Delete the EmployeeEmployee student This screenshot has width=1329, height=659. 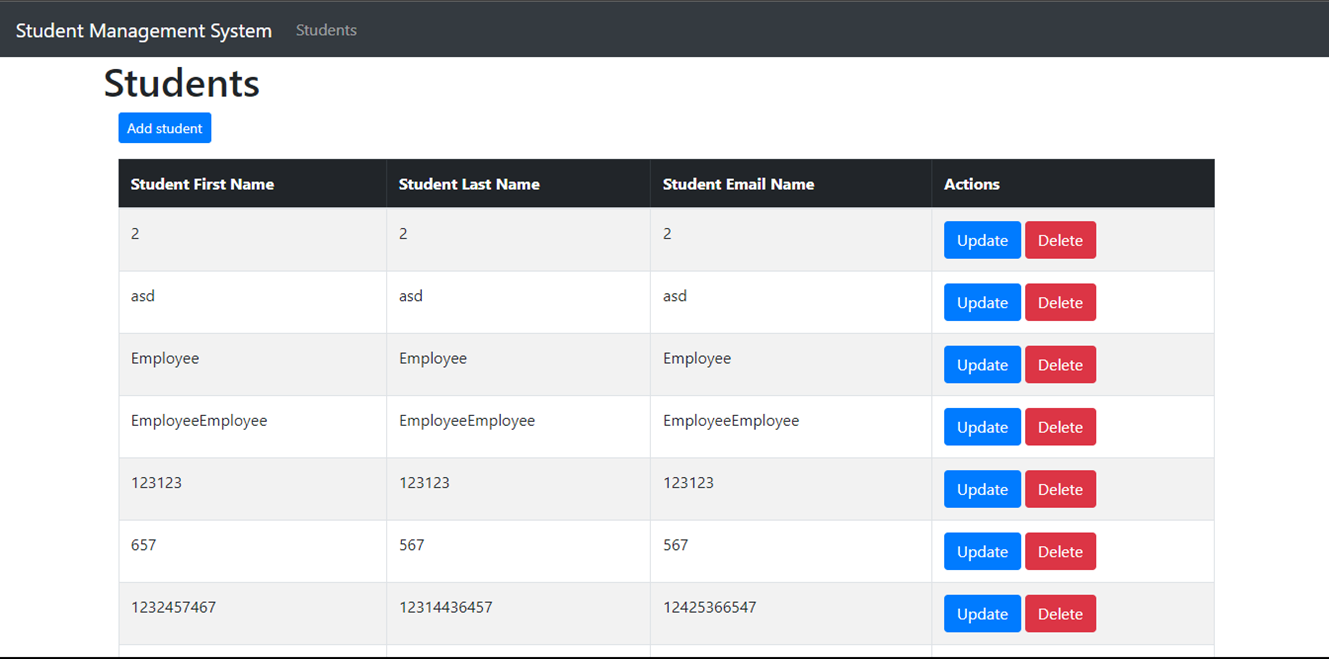pos(1060,427)
